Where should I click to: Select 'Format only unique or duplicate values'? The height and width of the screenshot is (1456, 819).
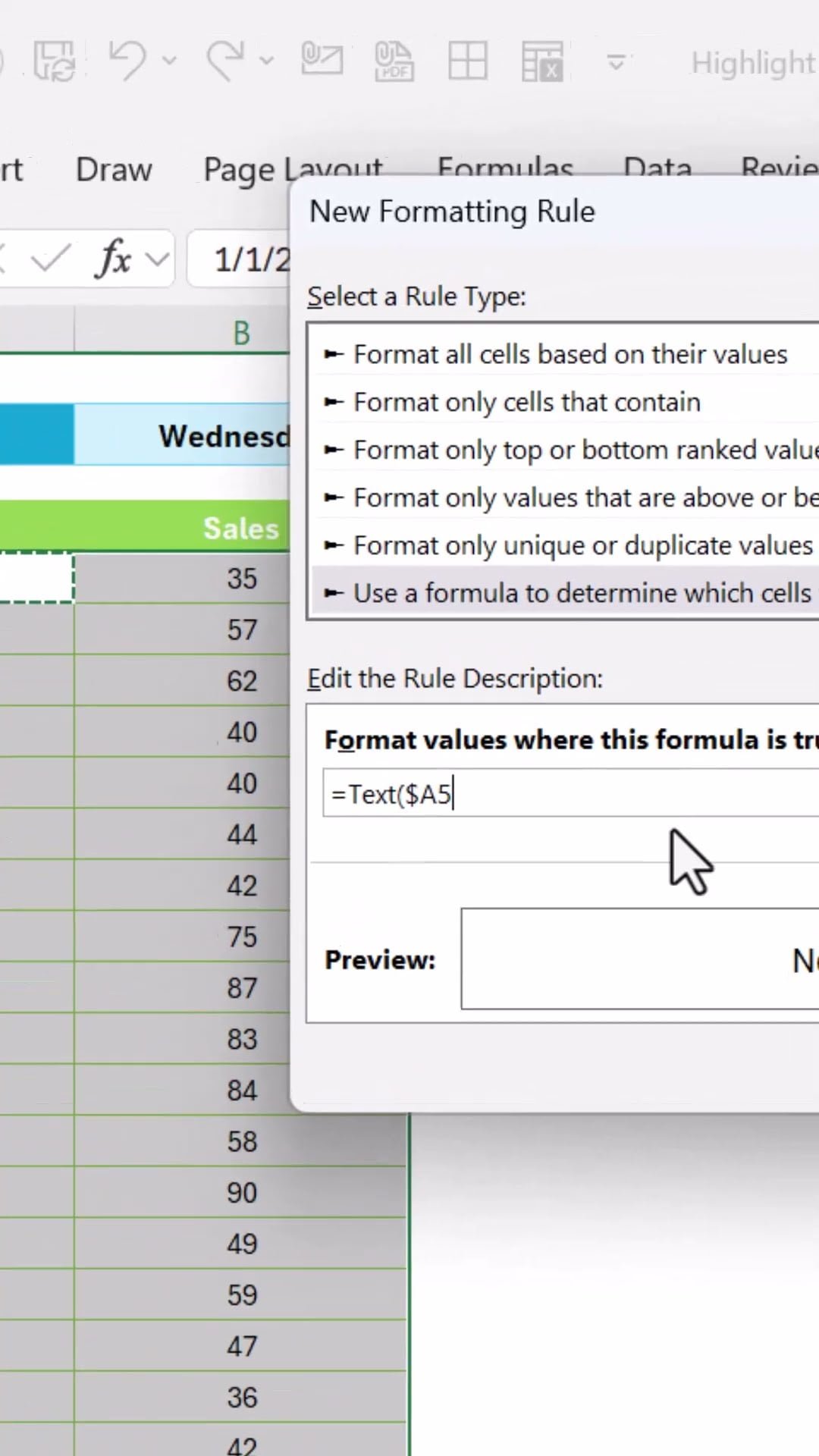pos(582,545)
